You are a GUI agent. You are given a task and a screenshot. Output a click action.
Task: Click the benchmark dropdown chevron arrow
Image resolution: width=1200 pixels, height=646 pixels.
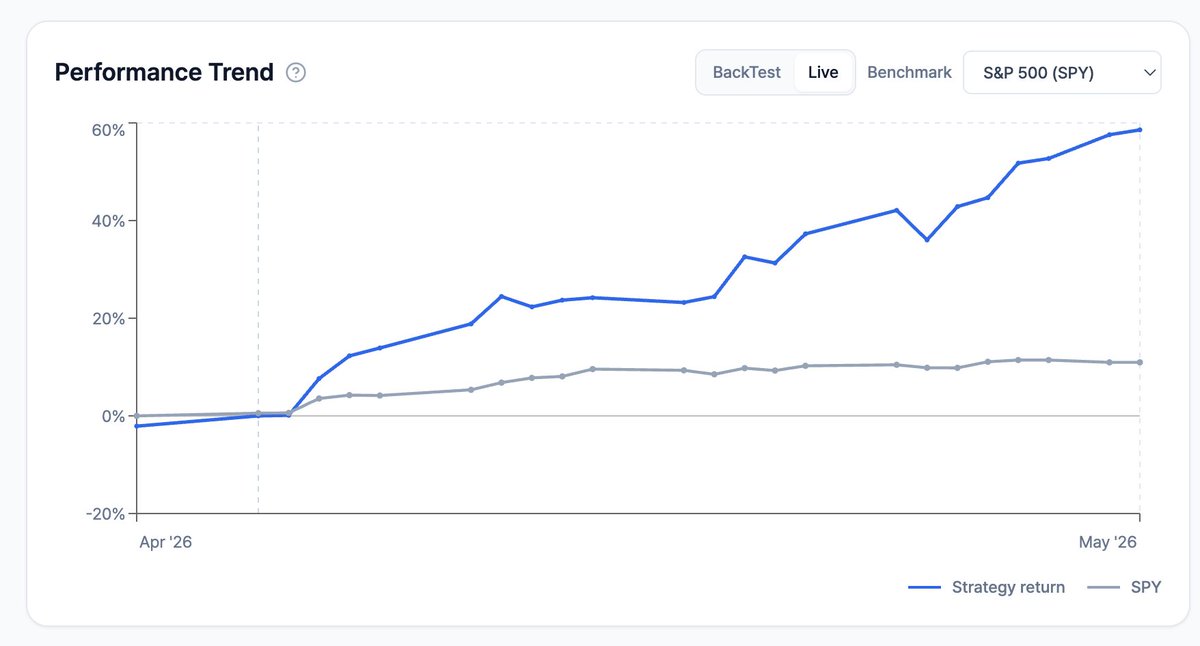click(x=1149, y=73)
